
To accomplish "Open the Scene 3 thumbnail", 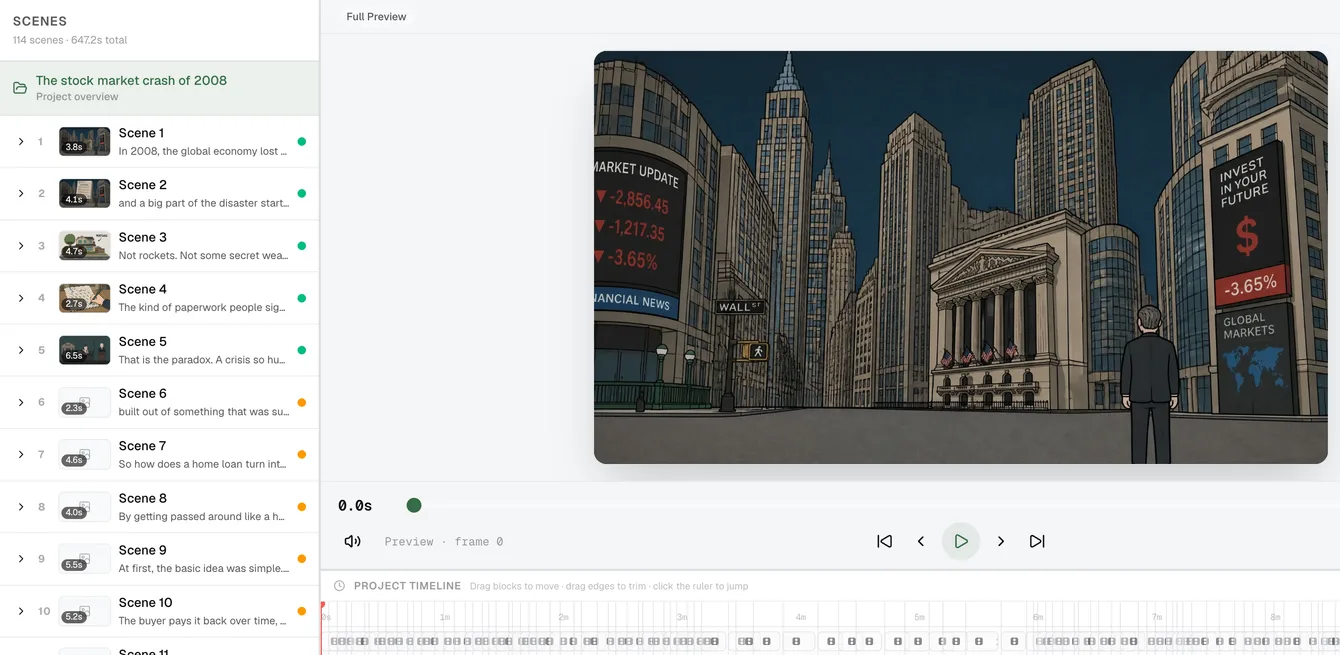I will click(x=85, y=246).
